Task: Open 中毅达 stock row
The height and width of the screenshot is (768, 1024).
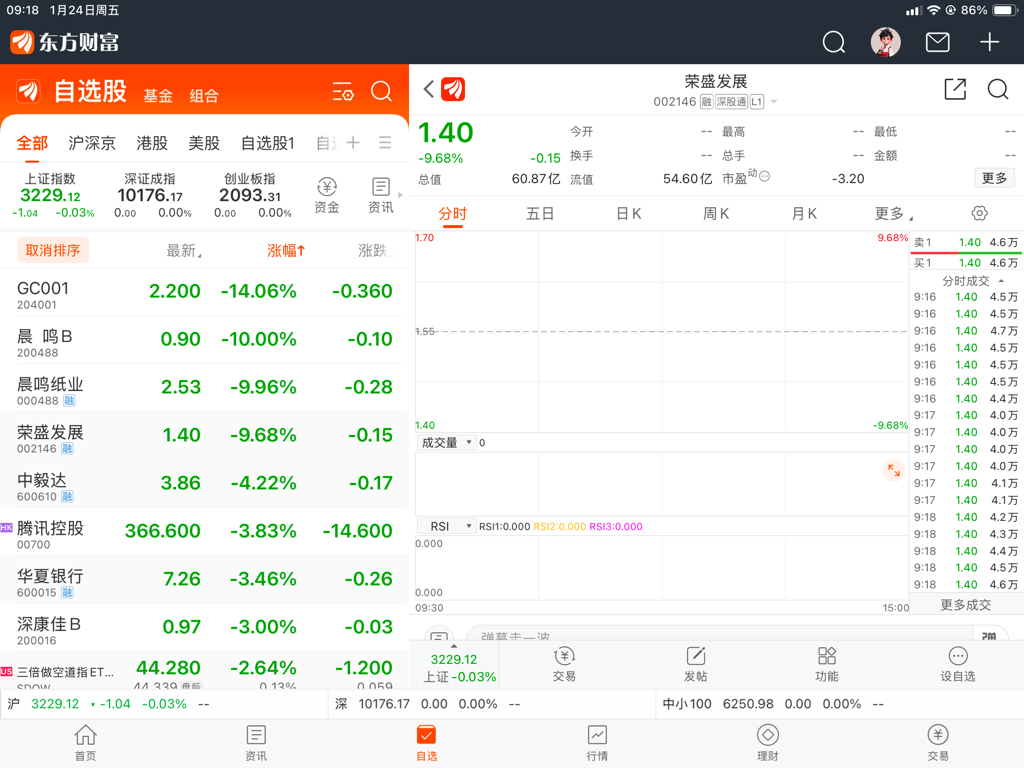Action: (204, 483)
